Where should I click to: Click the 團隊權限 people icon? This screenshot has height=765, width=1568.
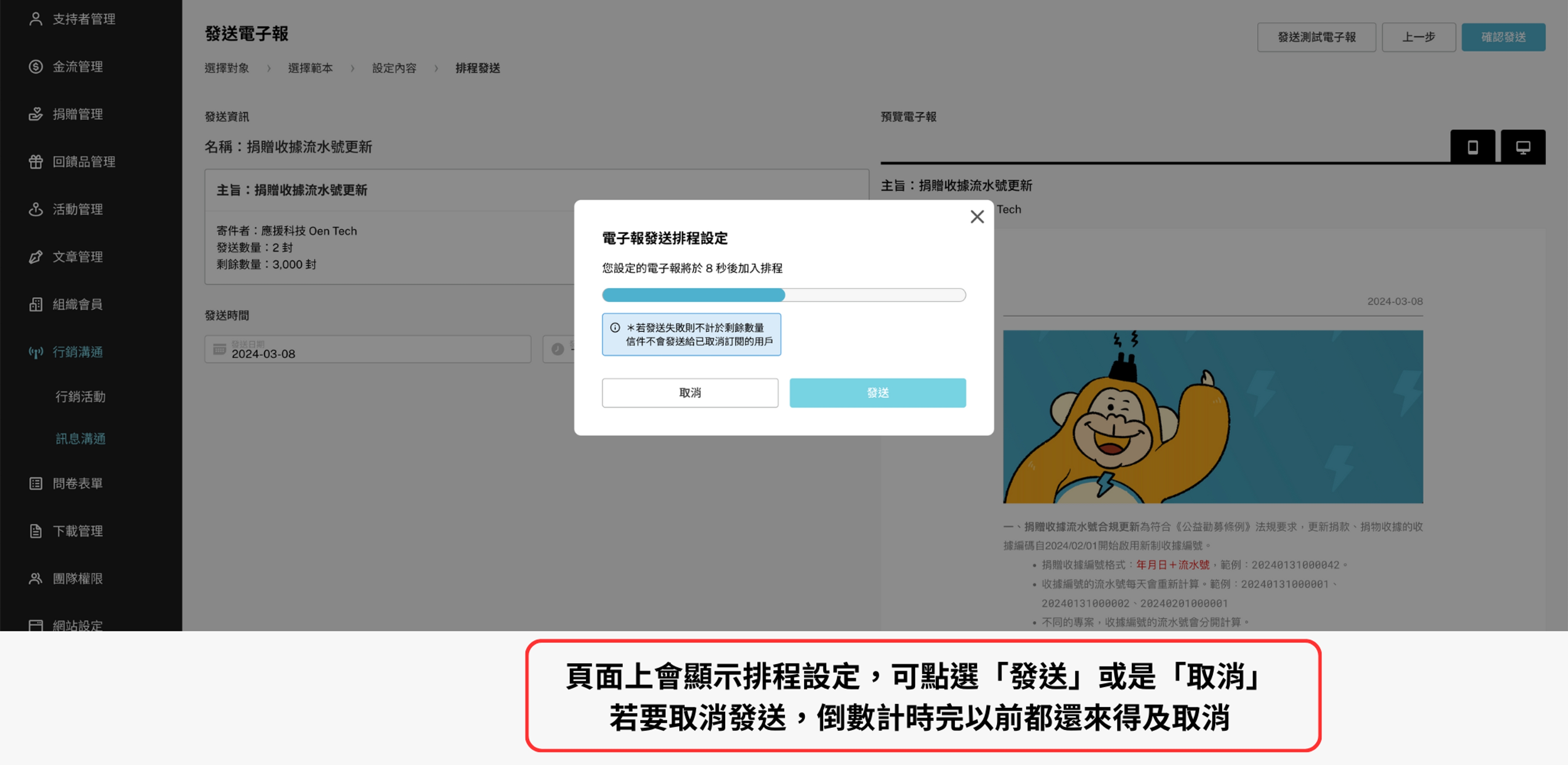(x=35, y=578)
